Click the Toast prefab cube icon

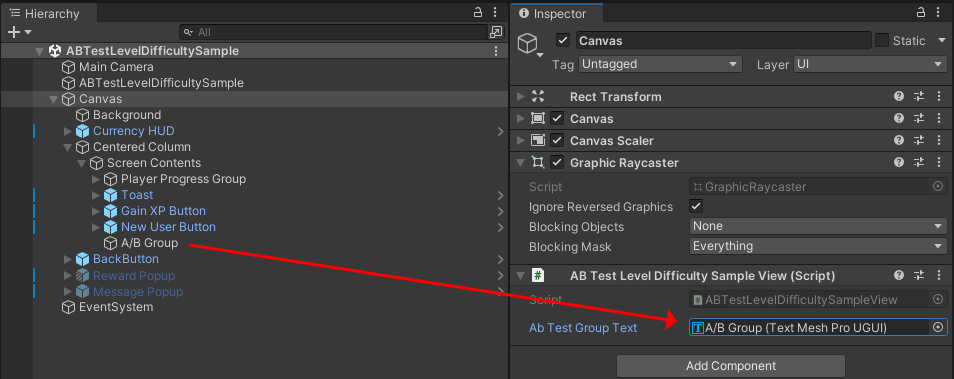coord(110,195)
